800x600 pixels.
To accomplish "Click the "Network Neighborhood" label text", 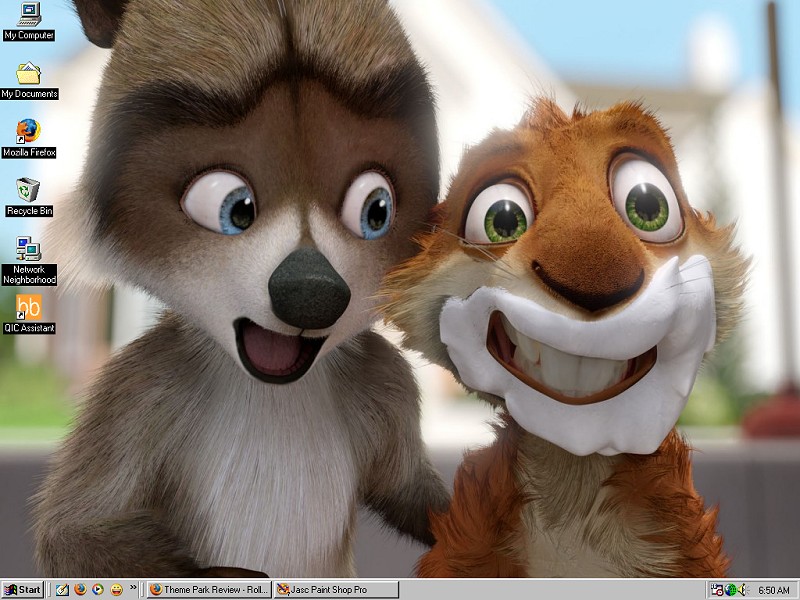I will pyautogui.click(x=29, y=274).
